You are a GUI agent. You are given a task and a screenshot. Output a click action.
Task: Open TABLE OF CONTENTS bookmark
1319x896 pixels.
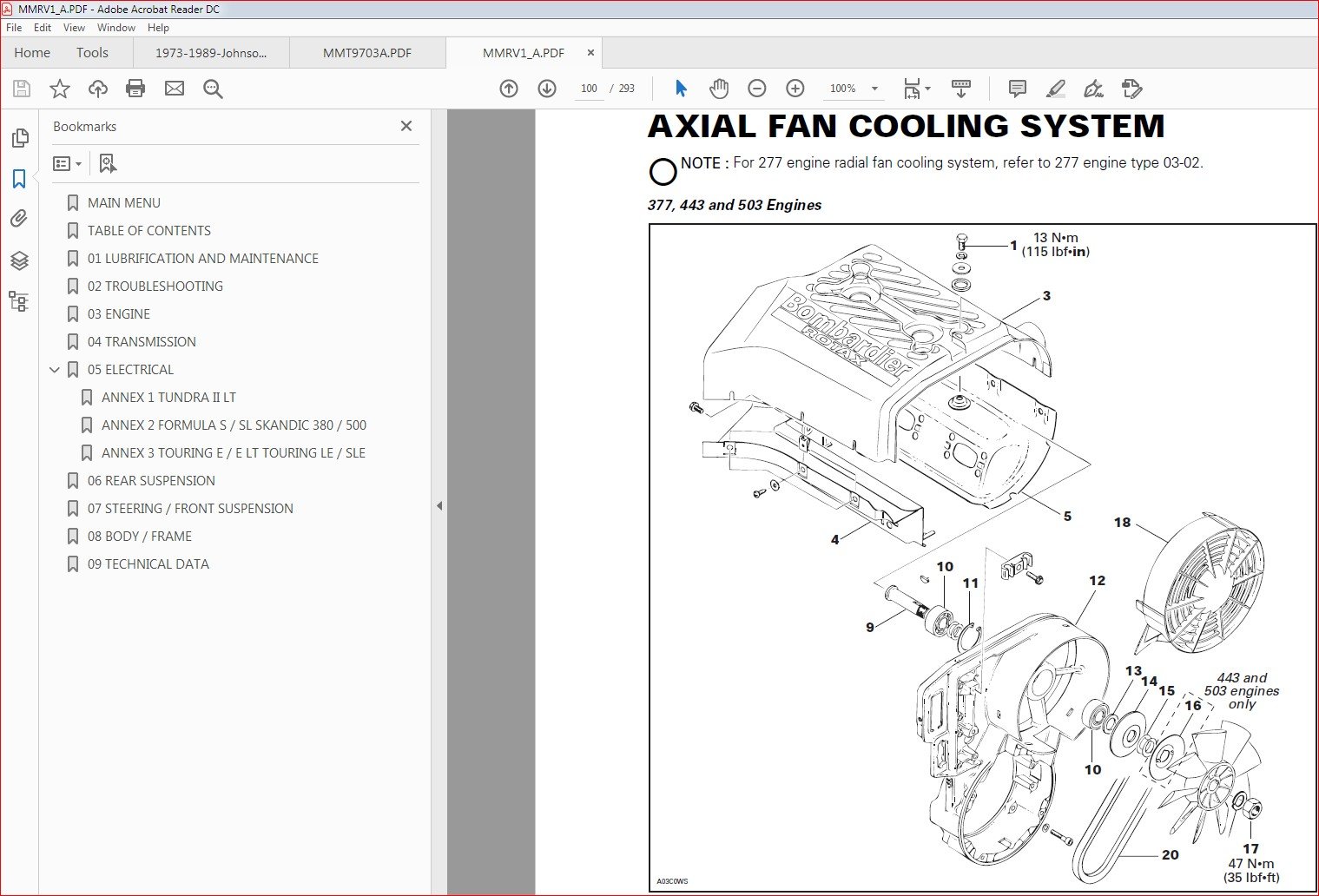click(x=149, y=231)
